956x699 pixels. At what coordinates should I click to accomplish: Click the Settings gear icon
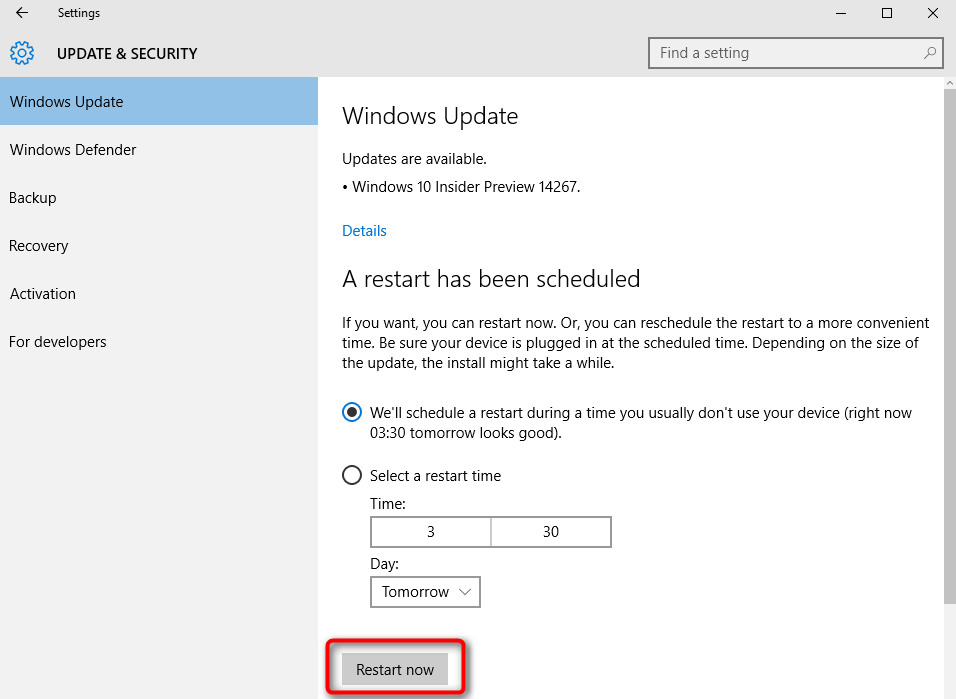pos(22,54)
